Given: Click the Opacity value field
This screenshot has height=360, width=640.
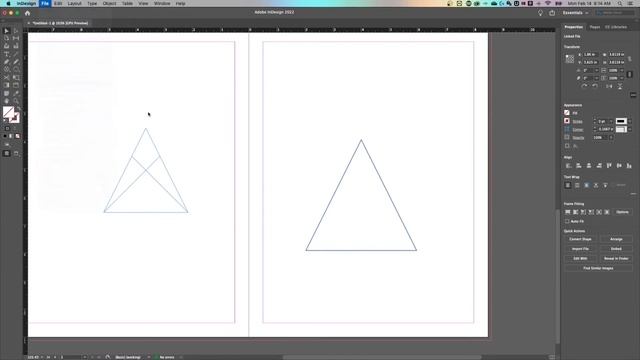Looking at the screenshot, I should point(599,138).
